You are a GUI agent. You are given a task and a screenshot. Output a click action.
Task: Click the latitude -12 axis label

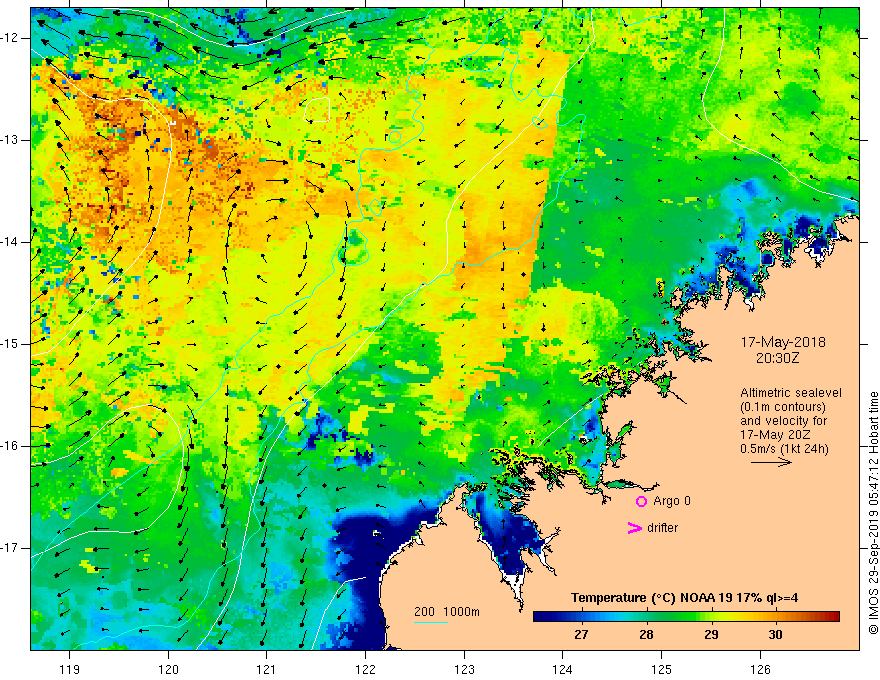11,38
